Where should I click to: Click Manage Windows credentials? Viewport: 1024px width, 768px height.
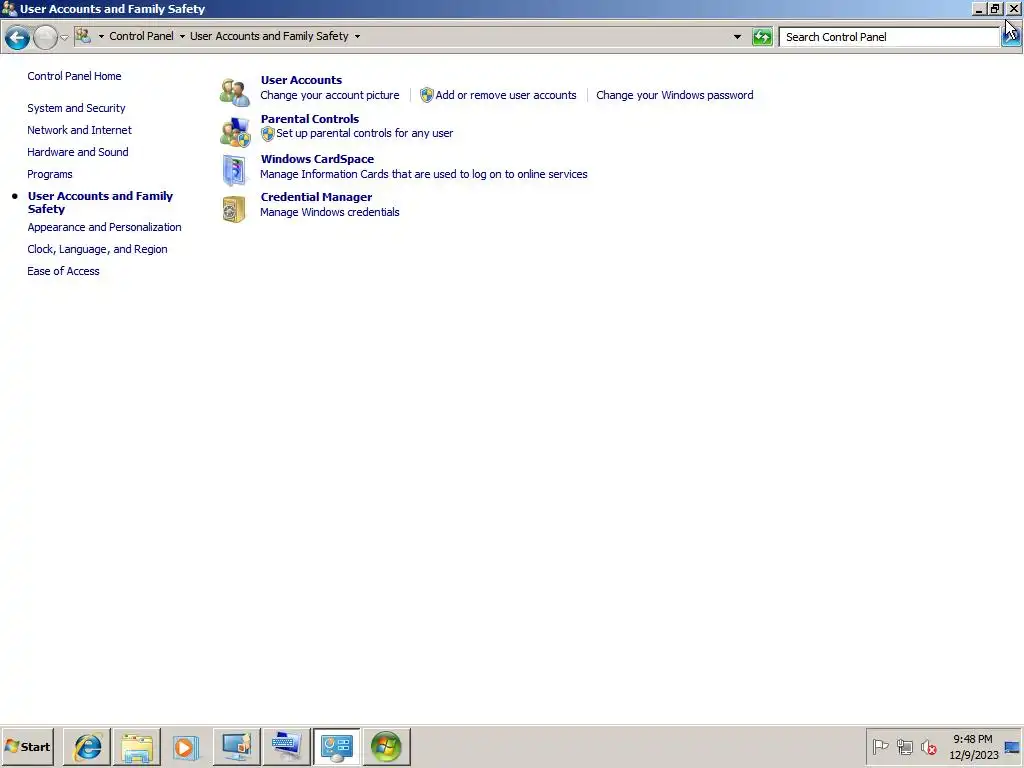click(x=330, y=212)
